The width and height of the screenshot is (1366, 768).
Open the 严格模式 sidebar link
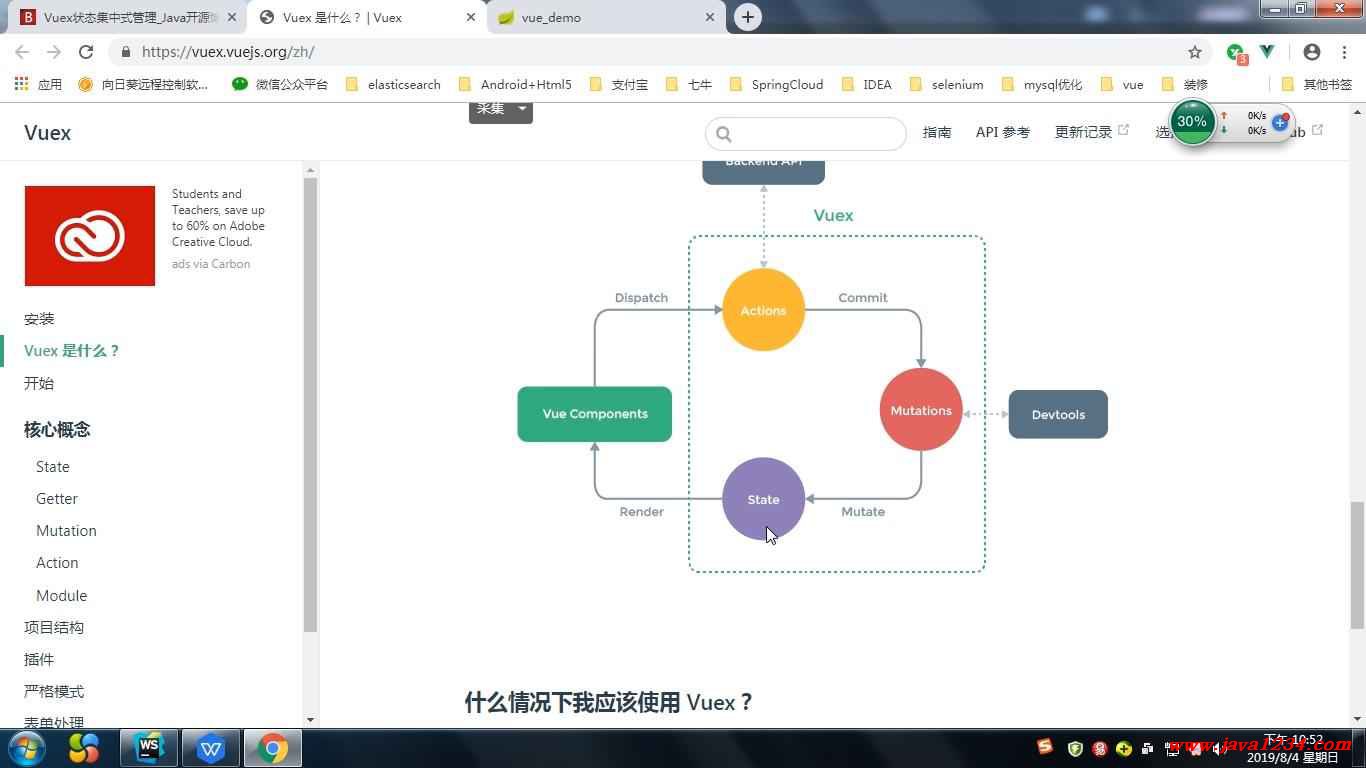(x=54, y=691)
